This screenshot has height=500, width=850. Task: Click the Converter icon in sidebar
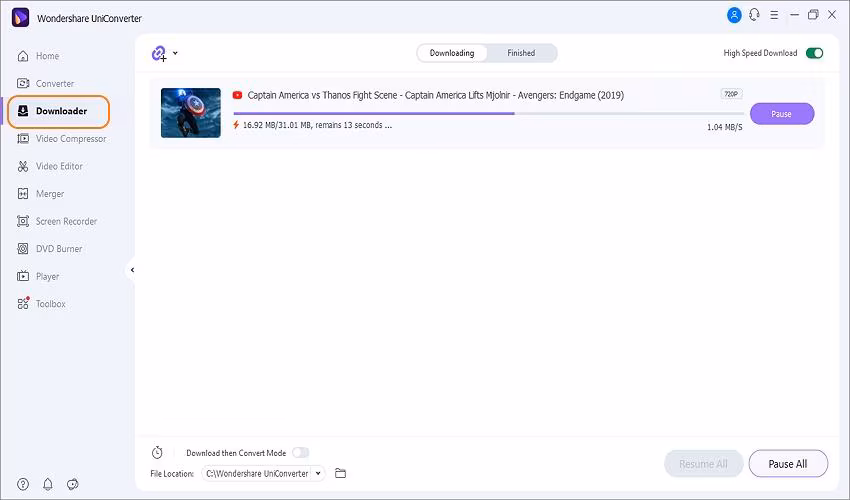(23, 84)
